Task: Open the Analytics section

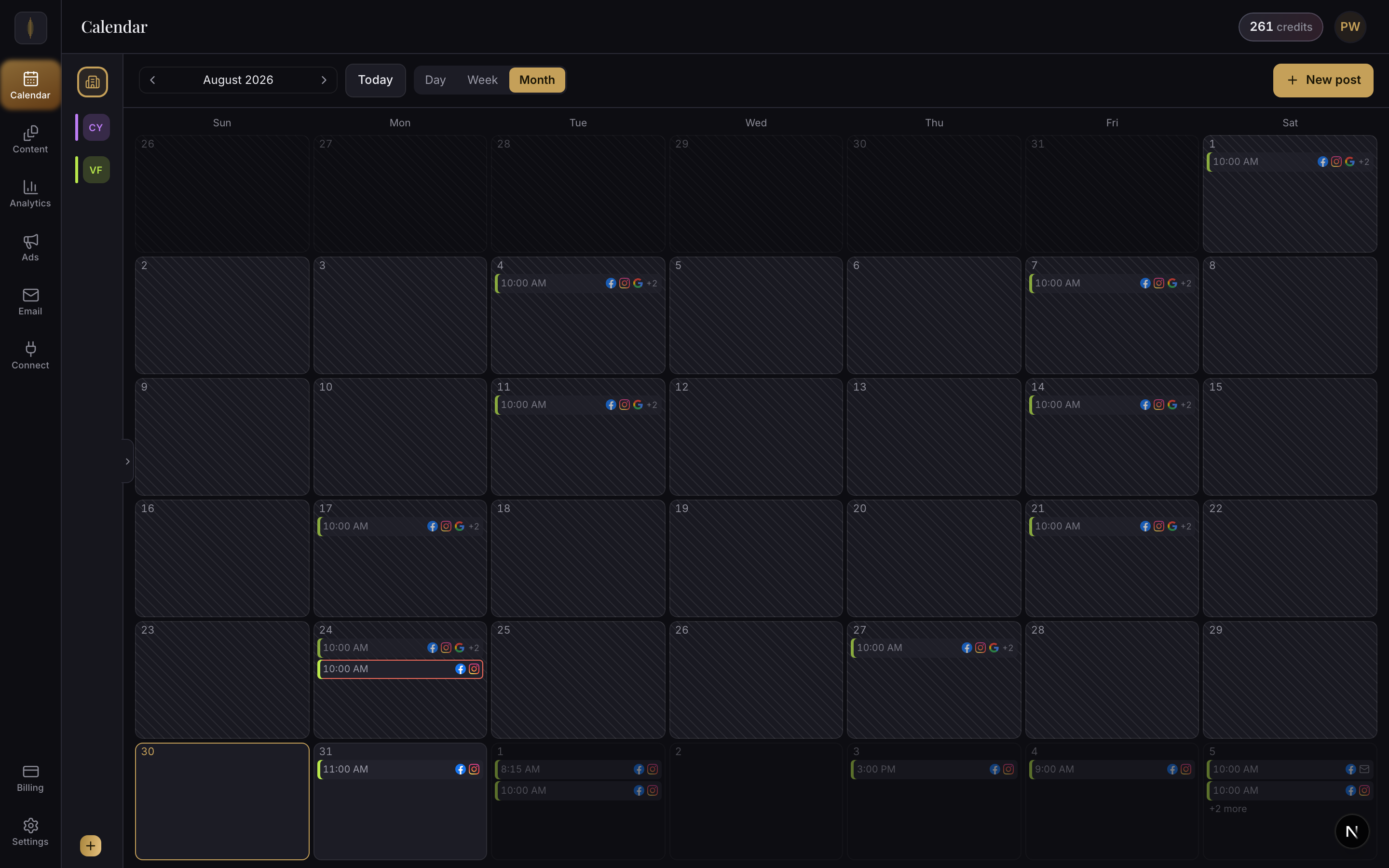Action: click(x=30, y=193)
